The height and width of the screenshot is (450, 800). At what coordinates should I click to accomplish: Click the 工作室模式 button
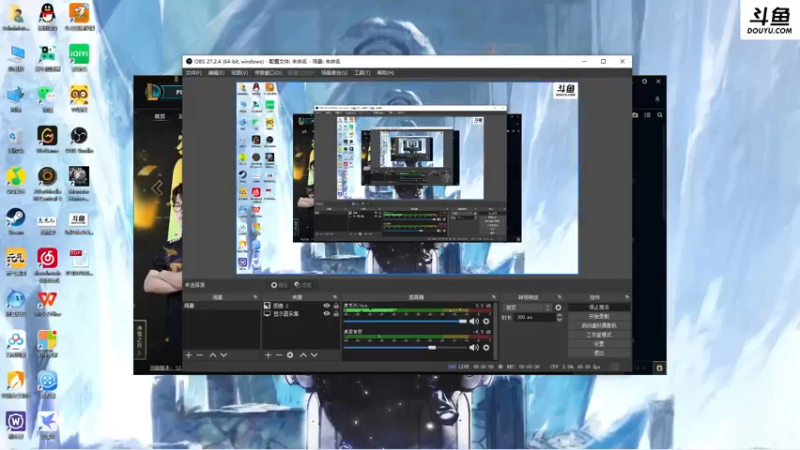coord(599,335)
